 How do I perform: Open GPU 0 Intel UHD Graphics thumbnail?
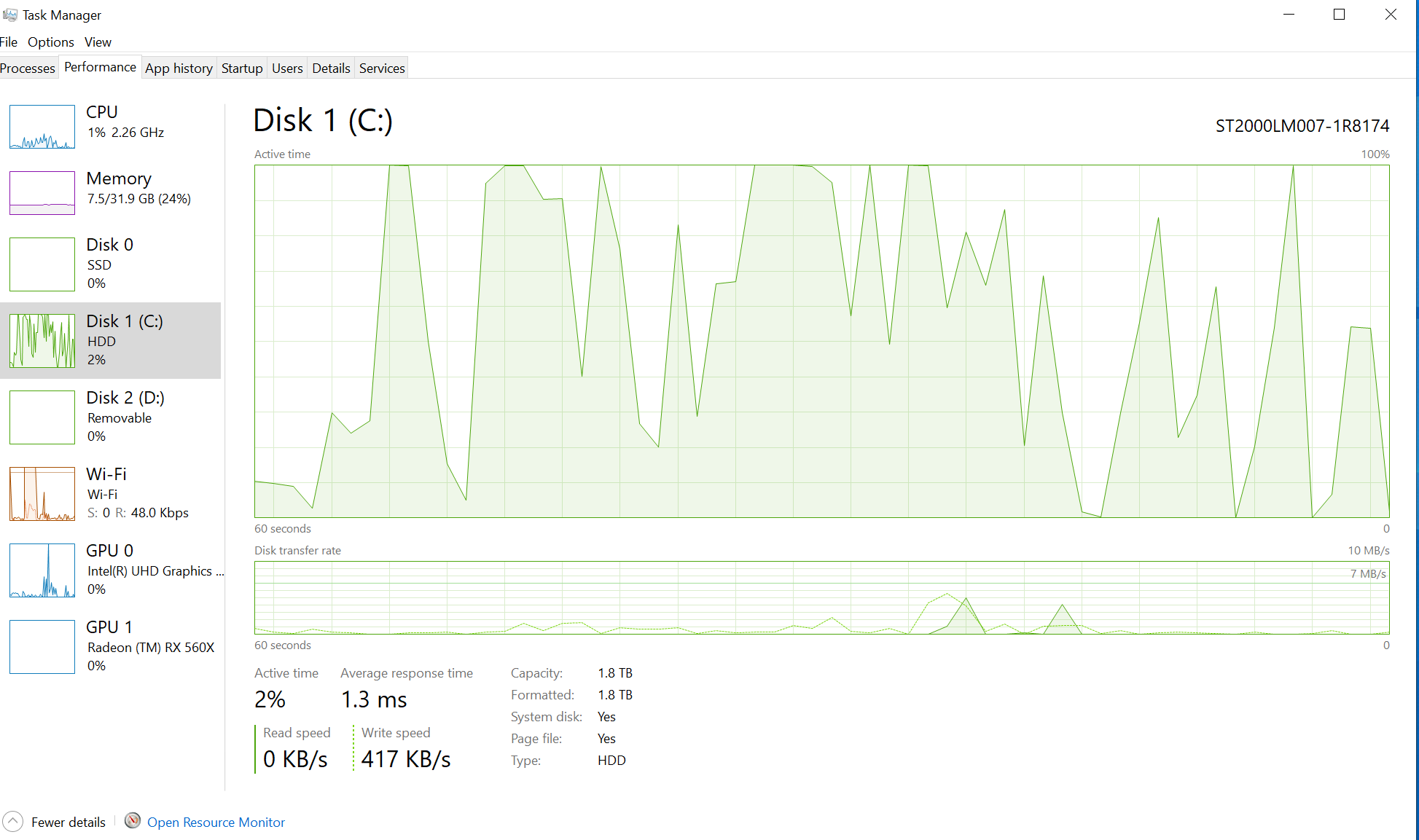pos(42,570)
